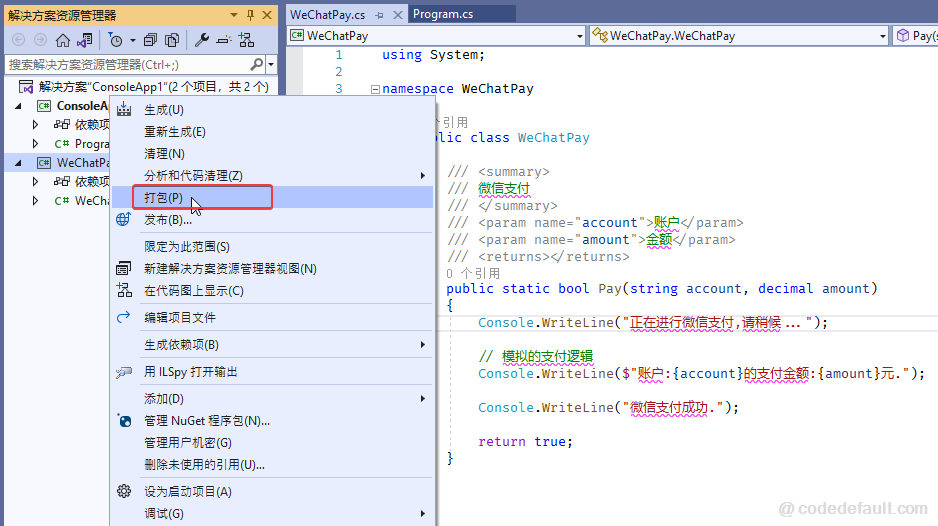
Task: Choose 新建解决方案资源管理器视图(N) entry
Action: pos(272,269)
